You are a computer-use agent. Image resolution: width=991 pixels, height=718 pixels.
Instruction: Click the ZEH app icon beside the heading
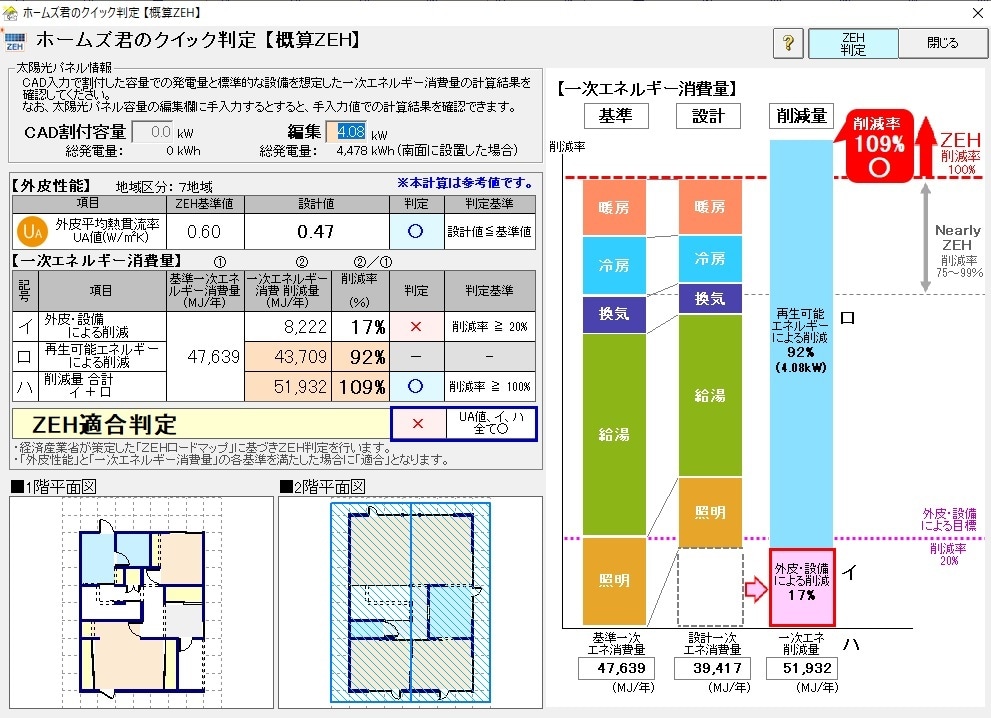(x=15, y=41)
